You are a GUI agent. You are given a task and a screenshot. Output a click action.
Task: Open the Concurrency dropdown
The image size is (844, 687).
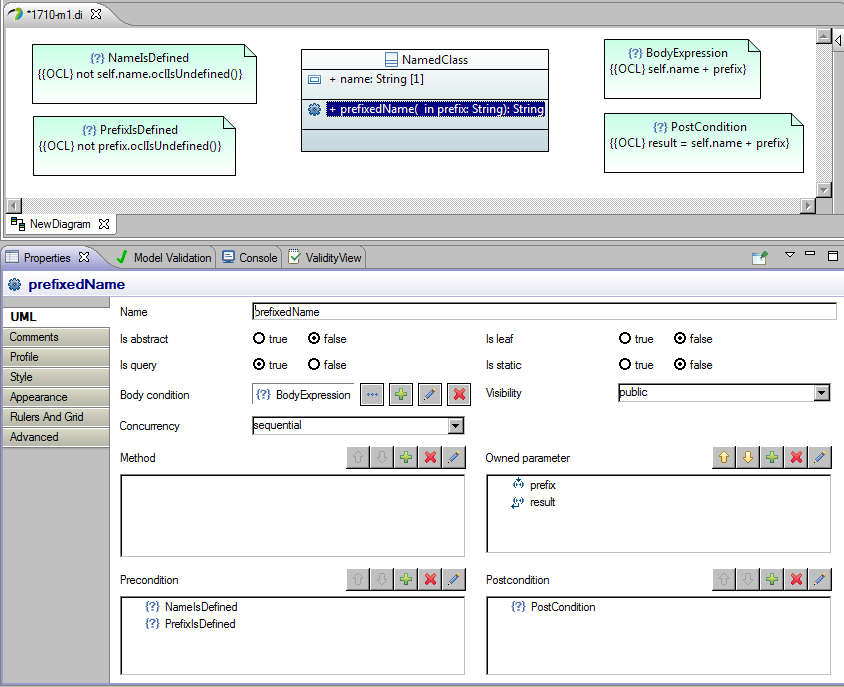point(455,426)
